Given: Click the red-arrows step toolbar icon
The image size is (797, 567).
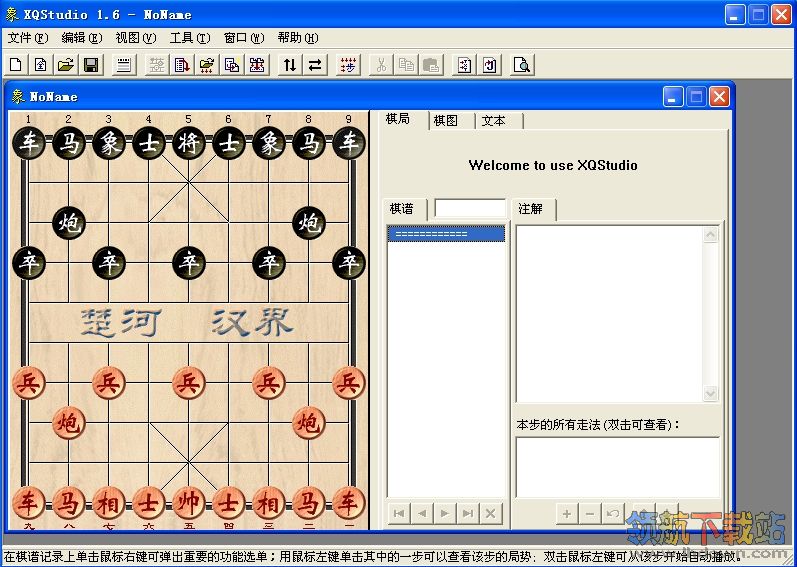Looking at the screenshot, I should click(348, 65).
